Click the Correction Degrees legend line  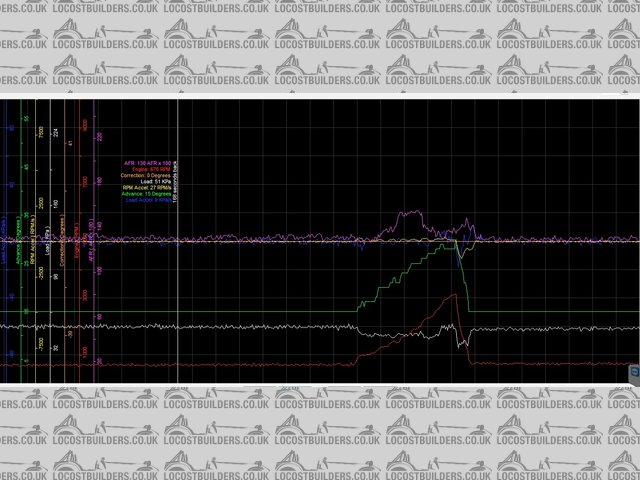click(x=147, y=175)
